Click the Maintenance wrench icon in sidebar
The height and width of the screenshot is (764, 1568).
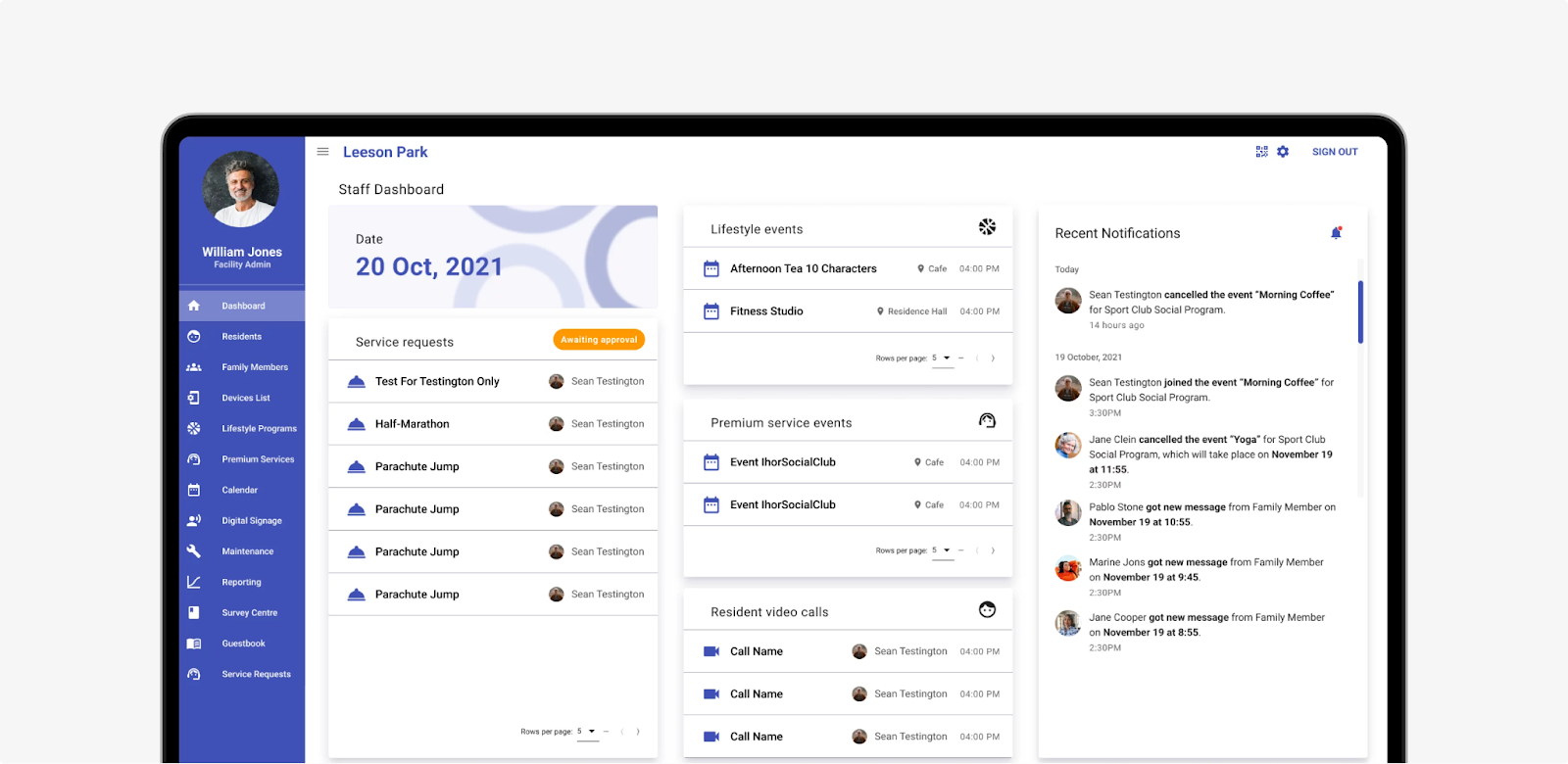click(194, 551)
